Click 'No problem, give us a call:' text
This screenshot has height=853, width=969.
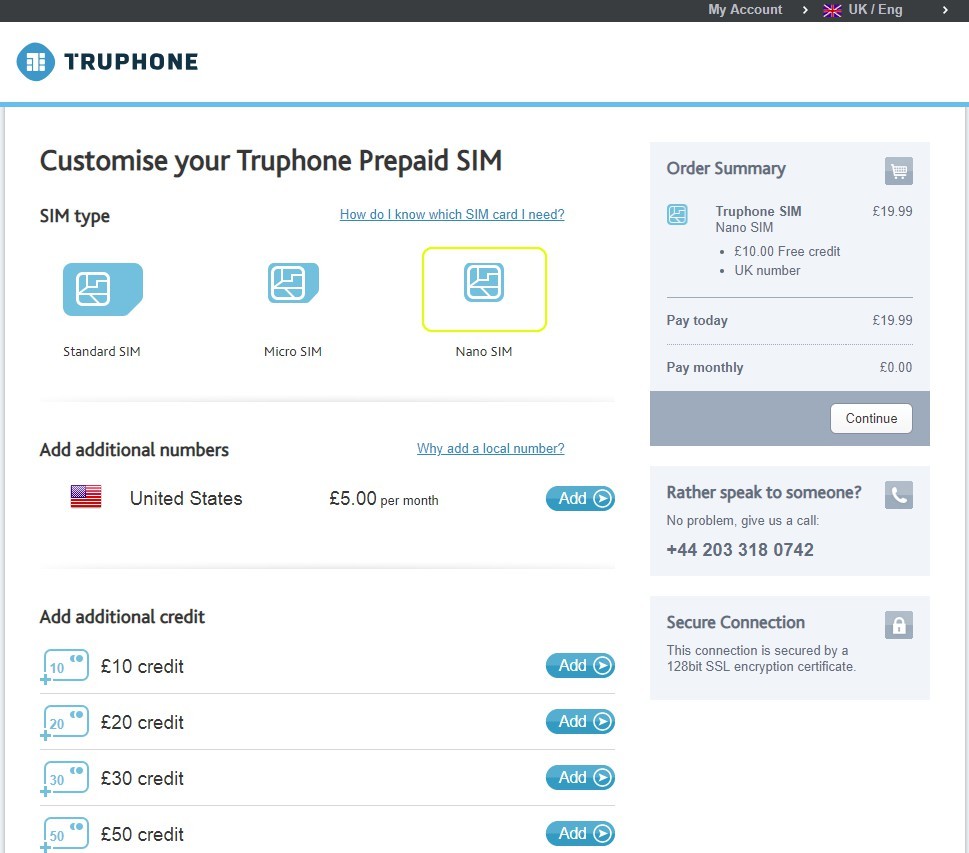click(x=743, y=520)
